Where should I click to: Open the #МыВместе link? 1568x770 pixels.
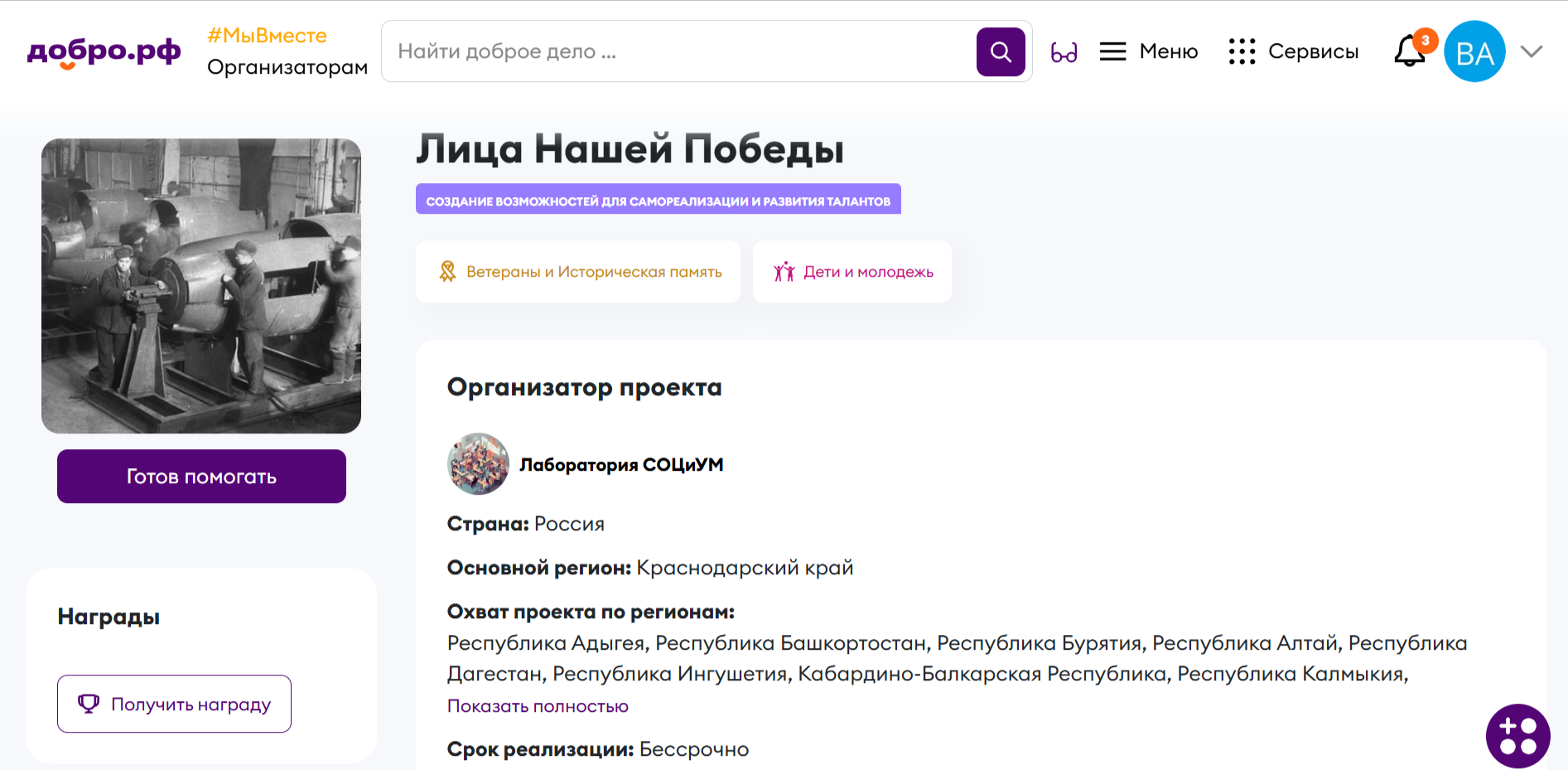click(267, 36)
